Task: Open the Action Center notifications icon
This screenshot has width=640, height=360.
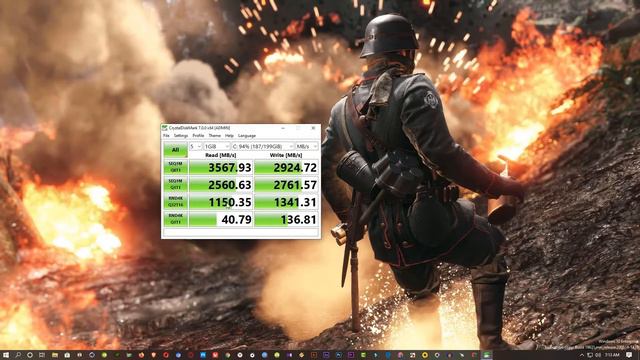Action: tap(629, 355)
